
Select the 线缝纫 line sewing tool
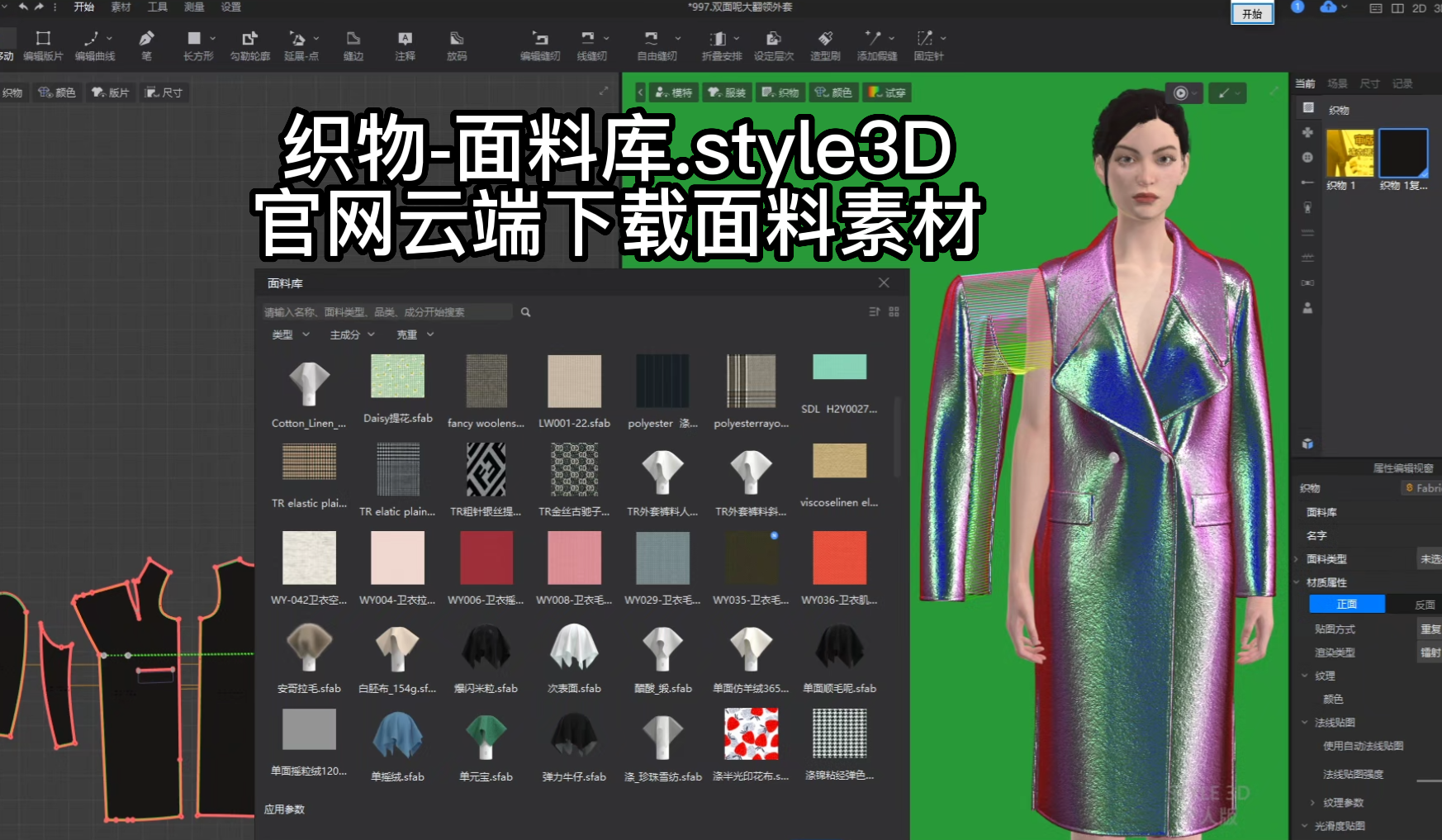pyautogui.click(x=591, y=45)
